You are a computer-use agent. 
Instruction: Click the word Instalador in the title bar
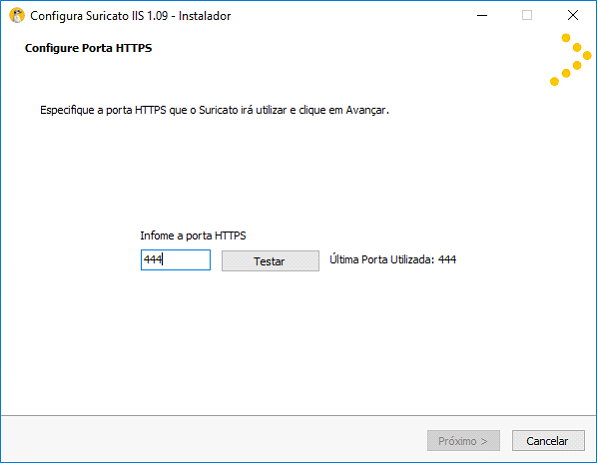(205, 16)
